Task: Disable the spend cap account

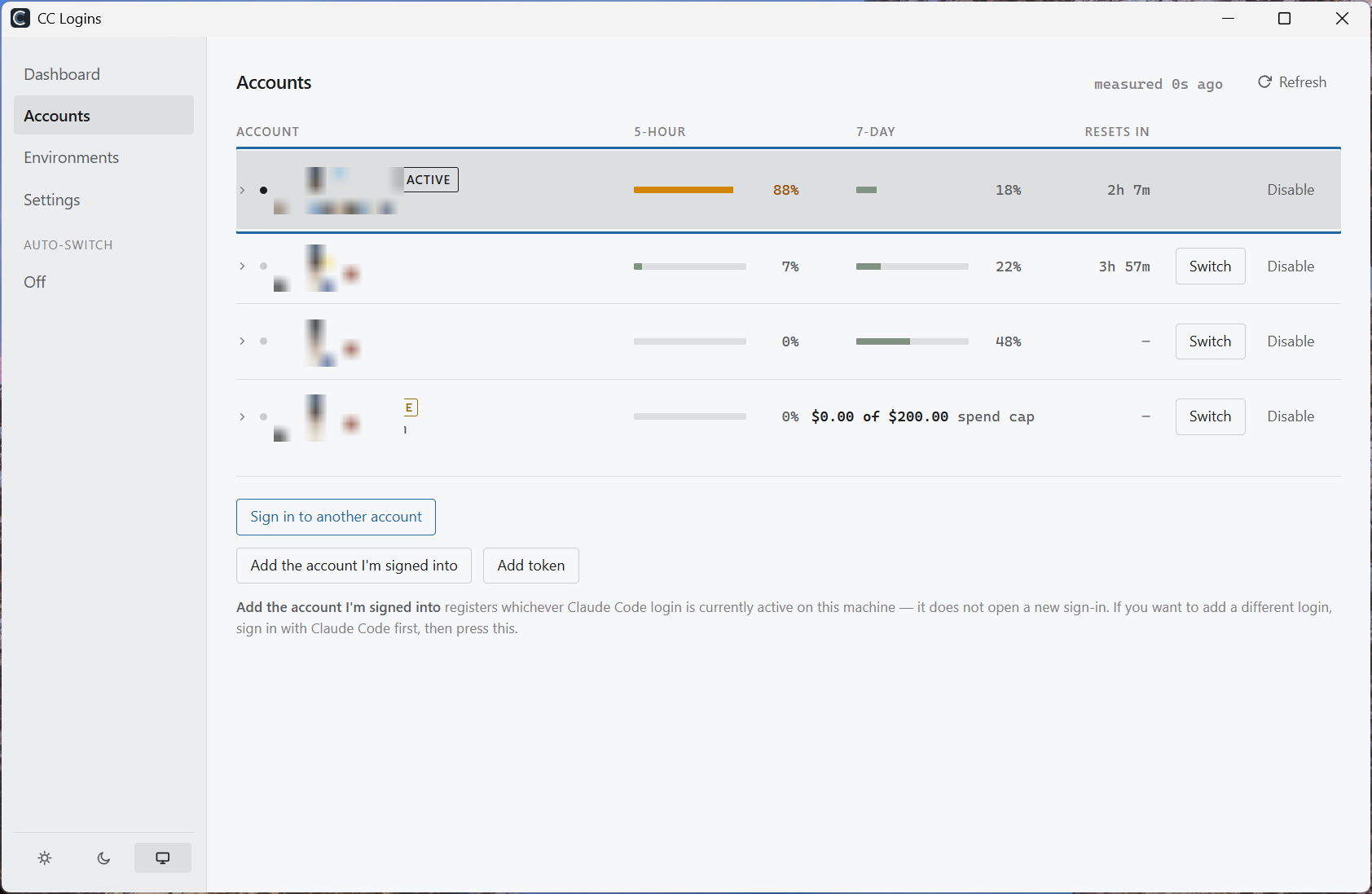Action: pyautogui.click(x=1291, y=416)
